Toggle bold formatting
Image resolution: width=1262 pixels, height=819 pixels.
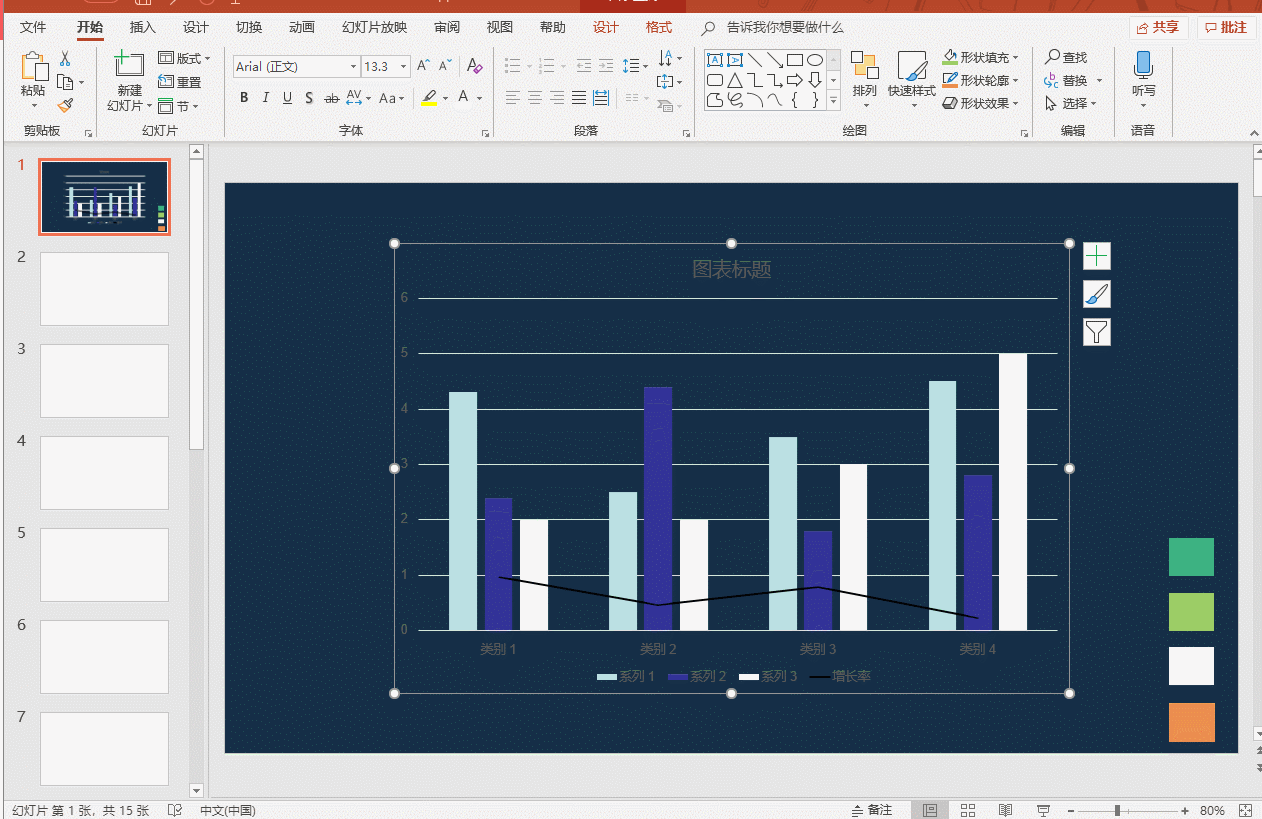(x=243, y=98)
